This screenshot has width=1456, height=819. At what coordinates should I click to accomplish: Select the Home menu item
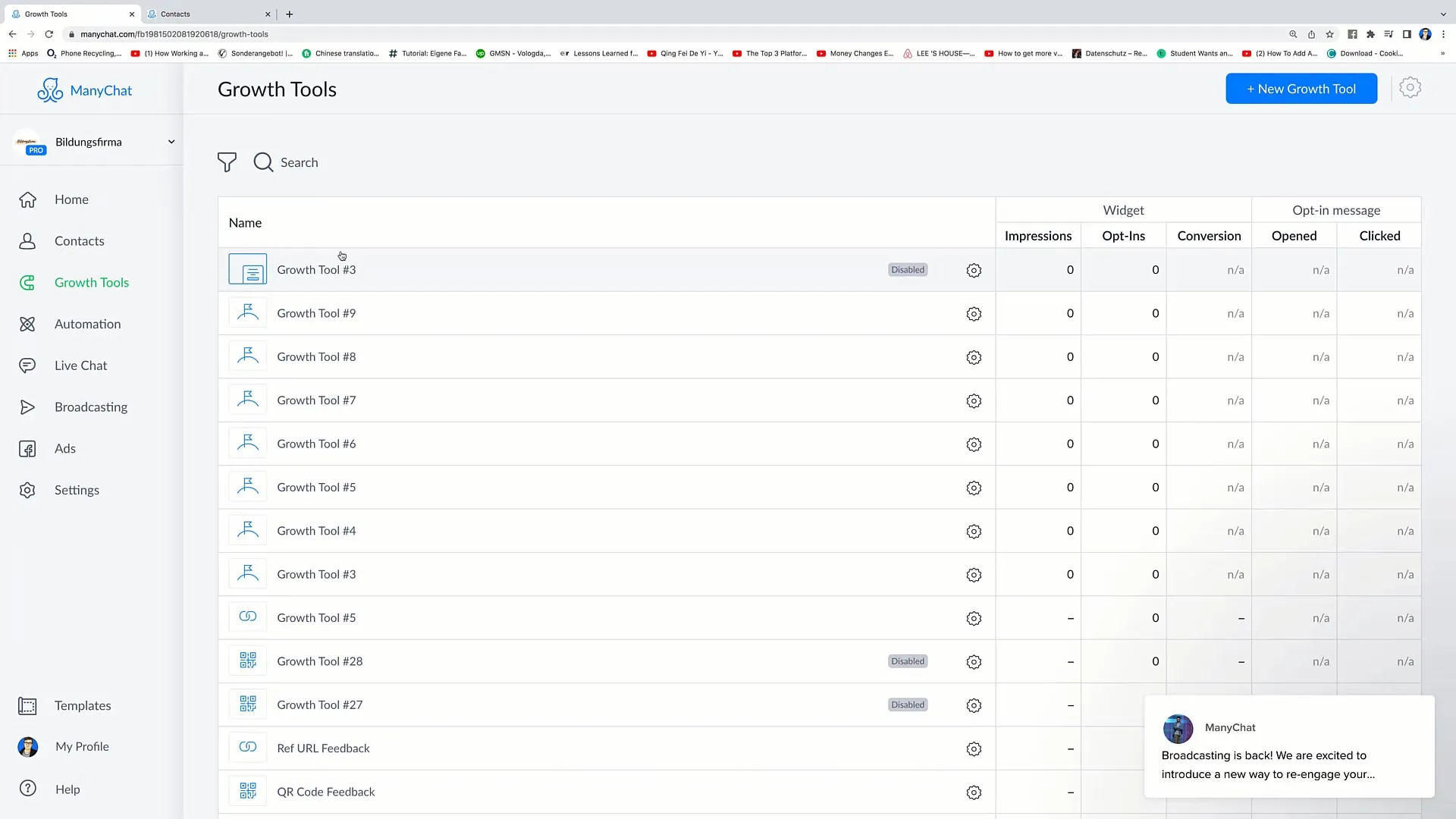[71, 198]
